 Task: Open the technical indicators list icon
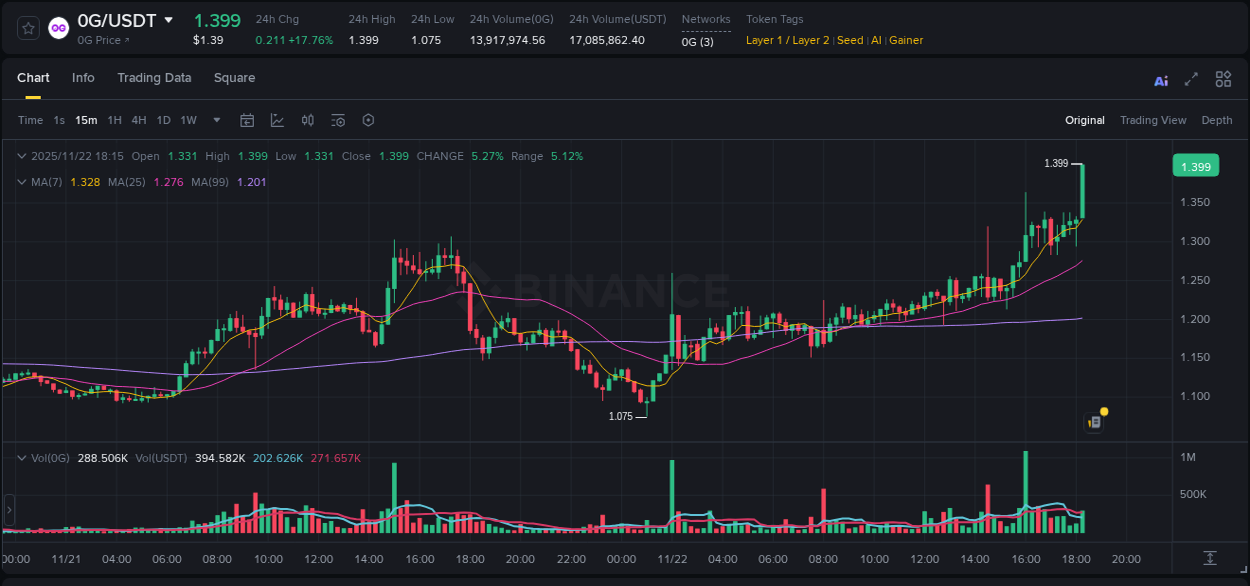(337, 120)
